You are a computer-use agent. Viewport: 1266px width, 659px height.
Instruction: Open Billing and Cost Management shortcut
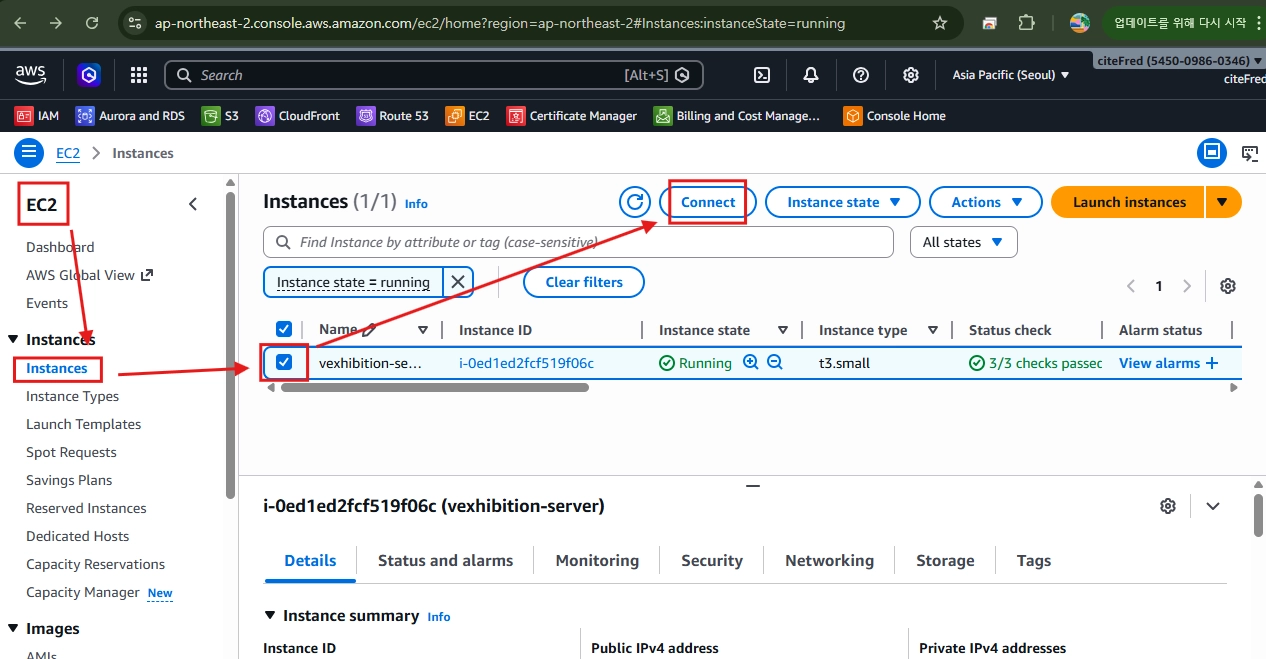[x=737, y=116]
